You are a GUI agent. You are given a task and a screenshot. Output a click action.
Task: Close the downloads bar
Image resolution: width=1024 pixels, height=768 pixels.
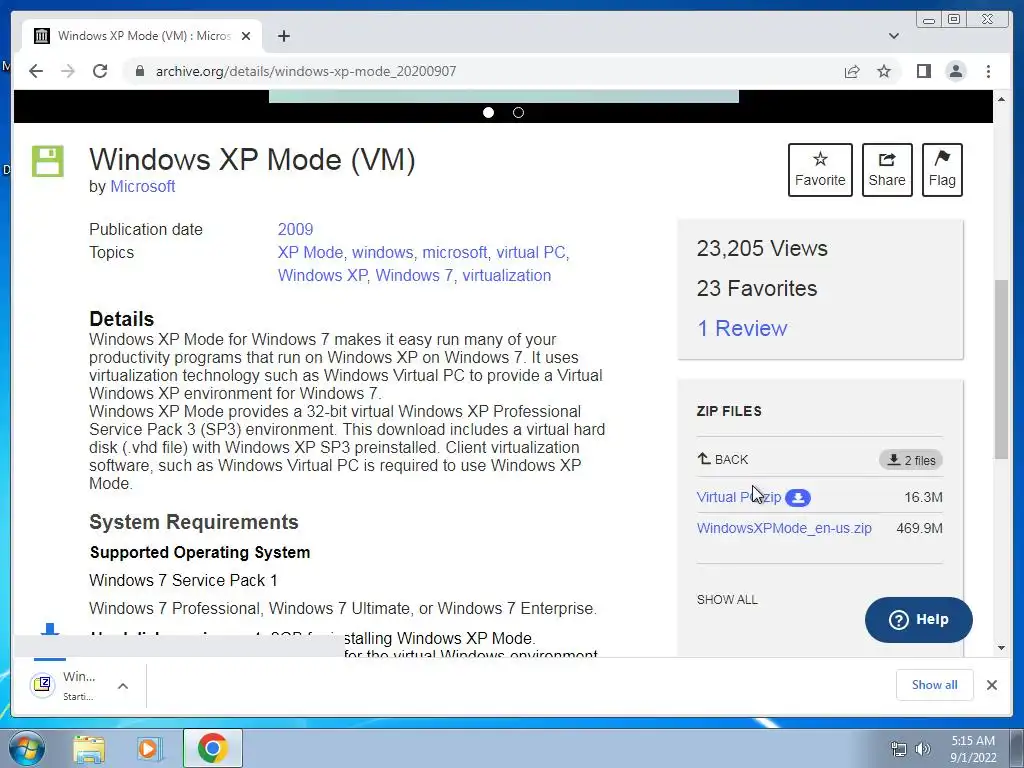[991, 684]
